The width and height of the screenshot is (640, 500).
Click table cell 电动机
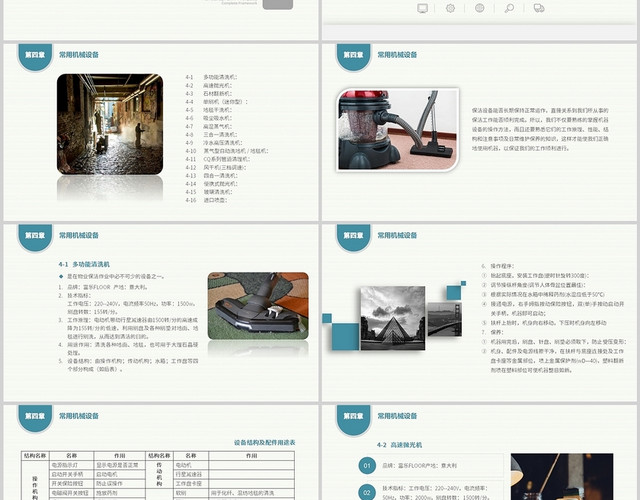pyautogui.click(x=191, y=465)
